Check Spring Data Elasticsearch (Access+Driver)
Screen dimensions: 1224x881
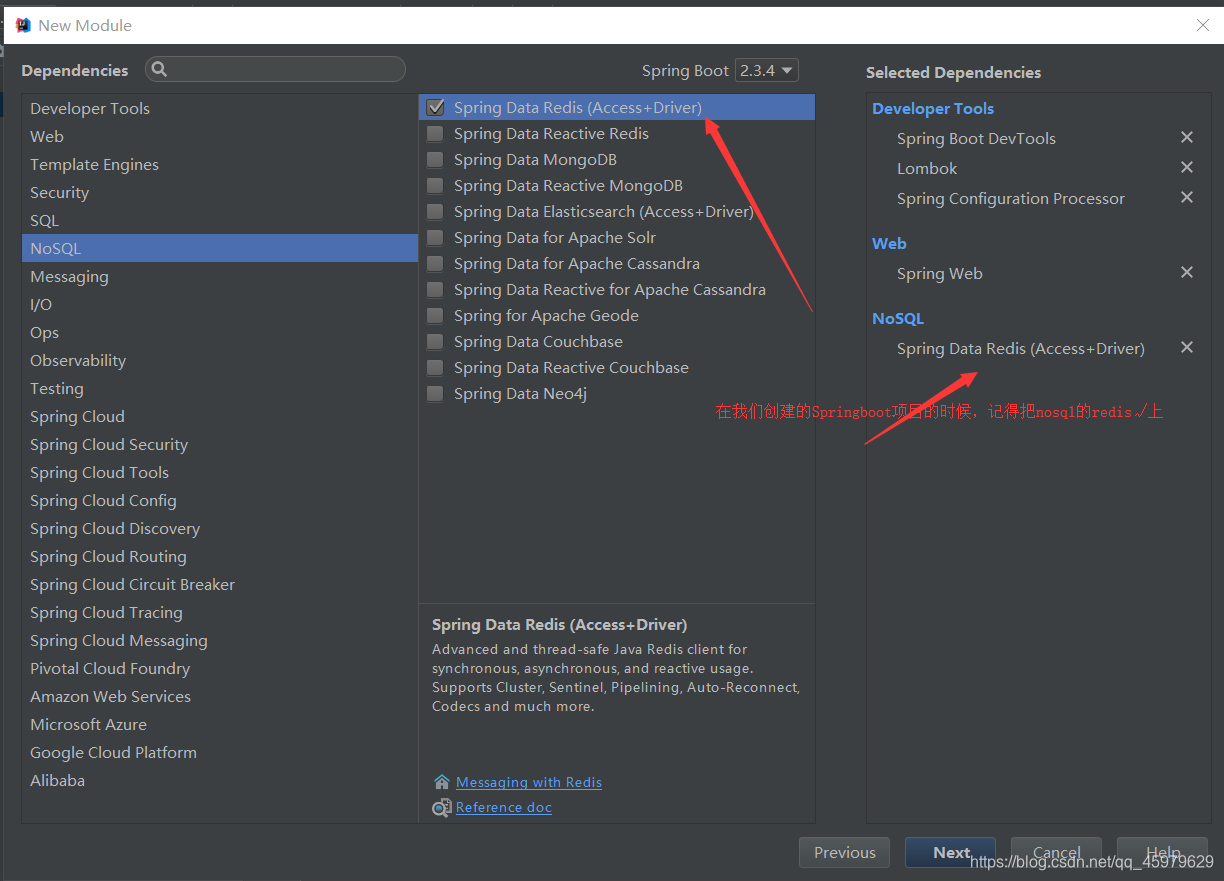click(x=435, y=211)
